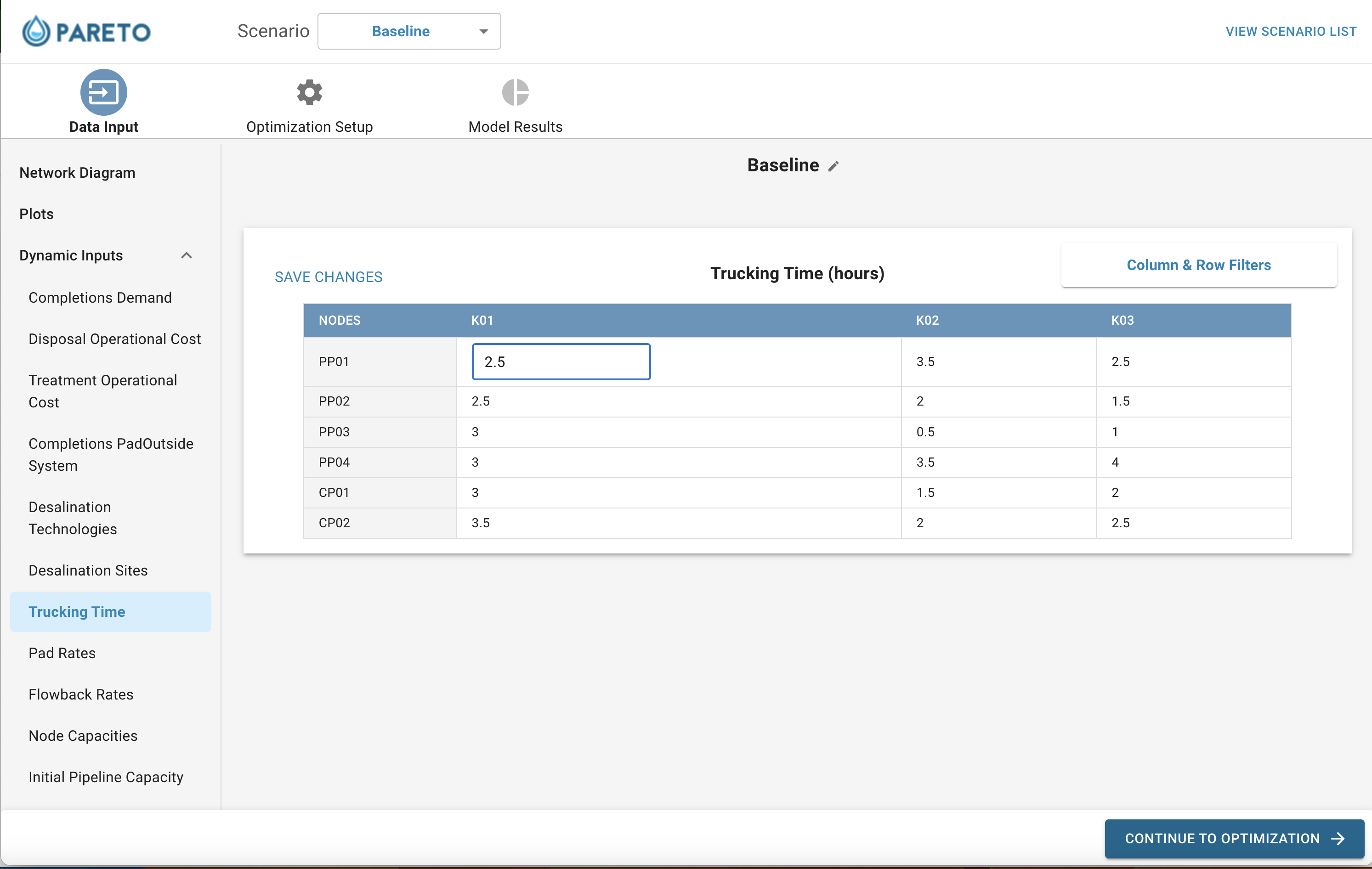Viewport: 1372px width, 869px height.
Task: Select Pad Rates in sidebar
Action: (x=62, y=653)
